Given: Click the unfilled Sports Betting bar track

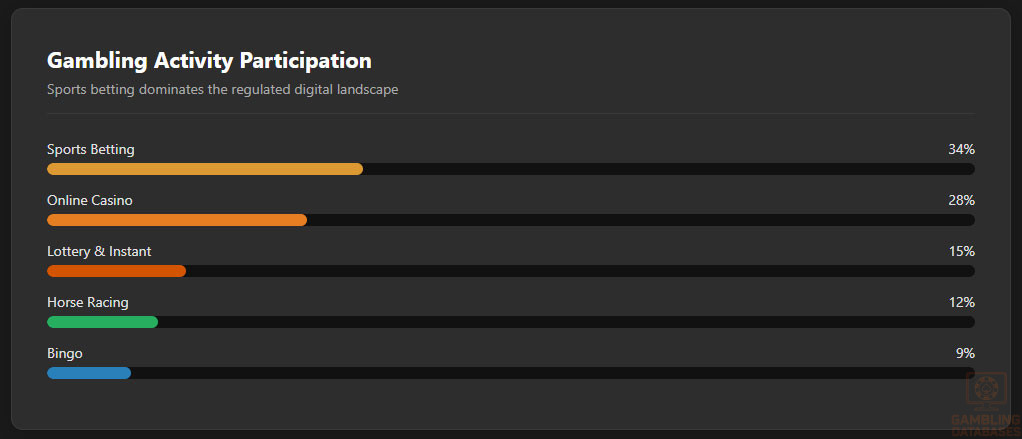Looking at the screenshot, I should 668,169.
